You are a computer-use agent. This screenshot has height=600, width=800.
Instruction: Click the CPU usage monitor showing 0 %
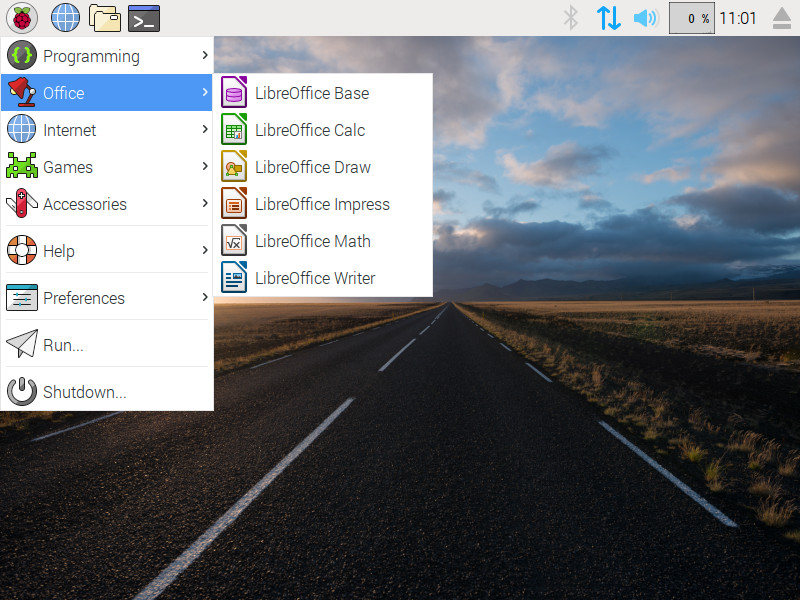(x=691, y=18)
